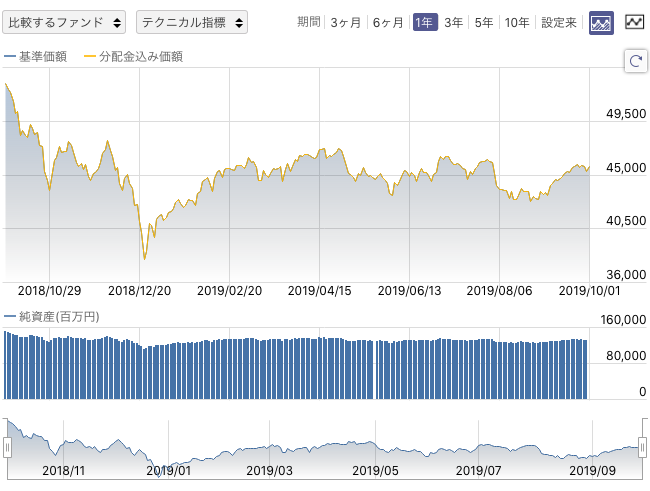Switch to area chart view icon
650x491 pixels.
pos(601,23)
